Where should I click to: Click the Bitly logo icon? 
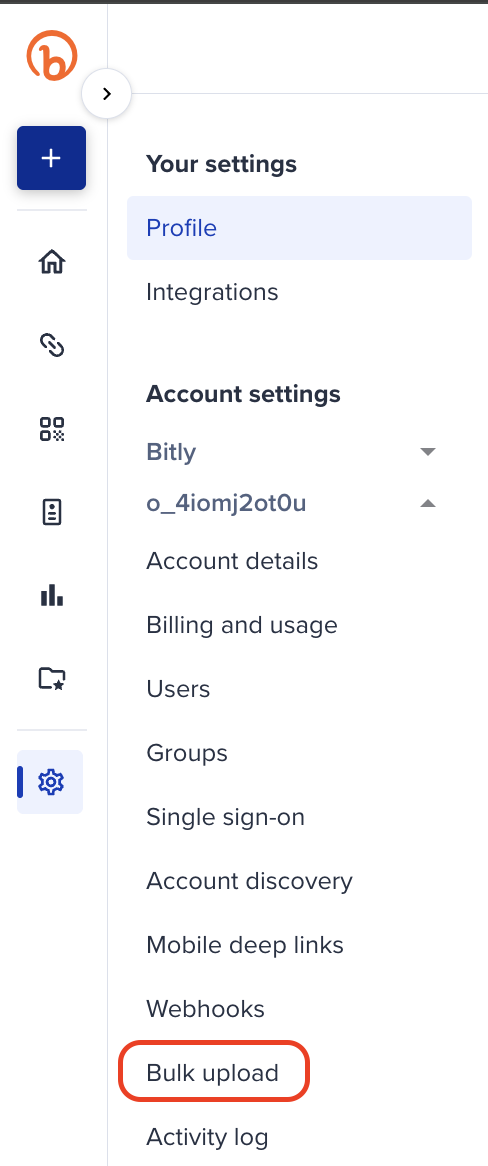point(52,55)
